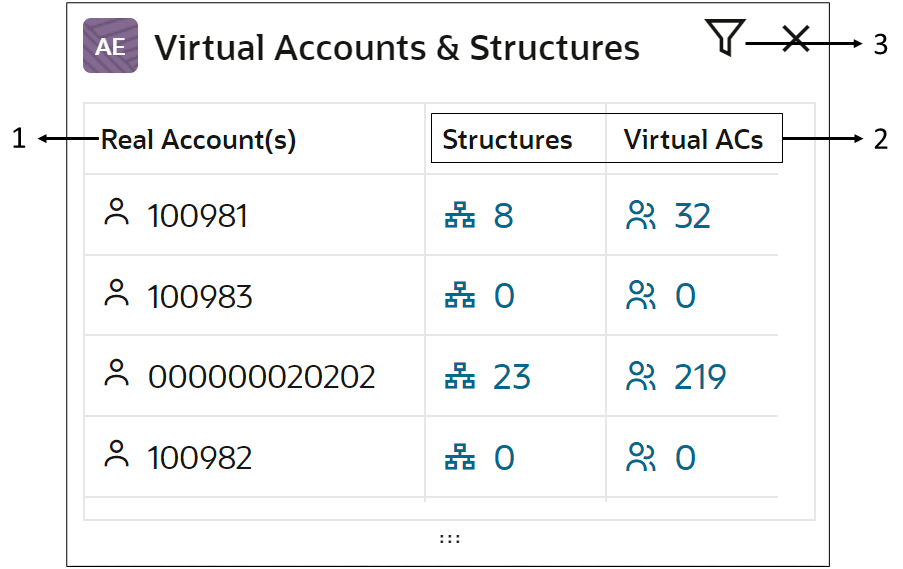Click the virtual accounts icon next to 32
The image size is (903, 569).
640,215
